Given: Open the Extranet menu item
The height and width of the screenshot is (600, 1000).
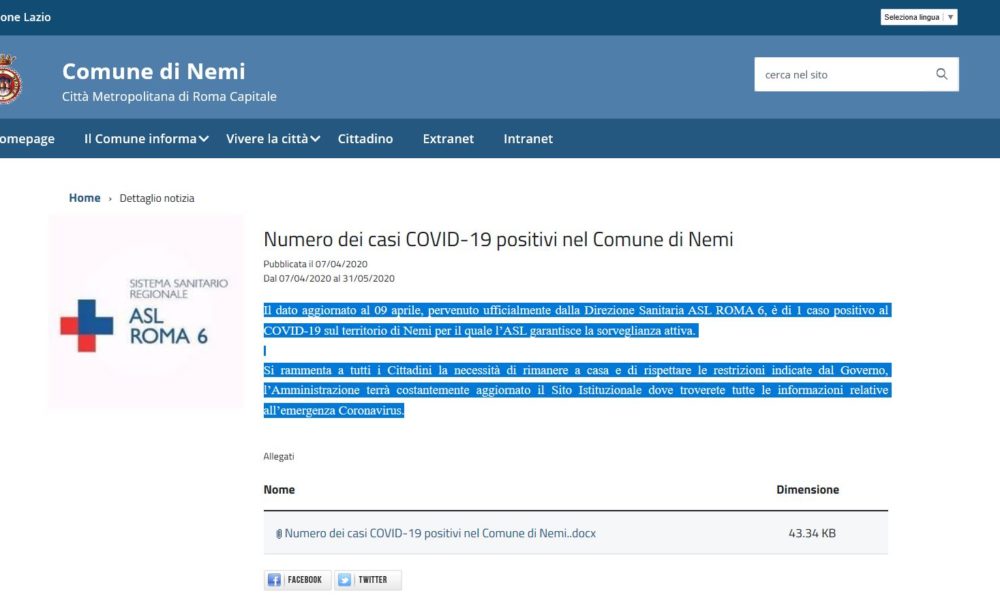Looking at the screenshot, I should pyautogui.click(x=448, y=138).
